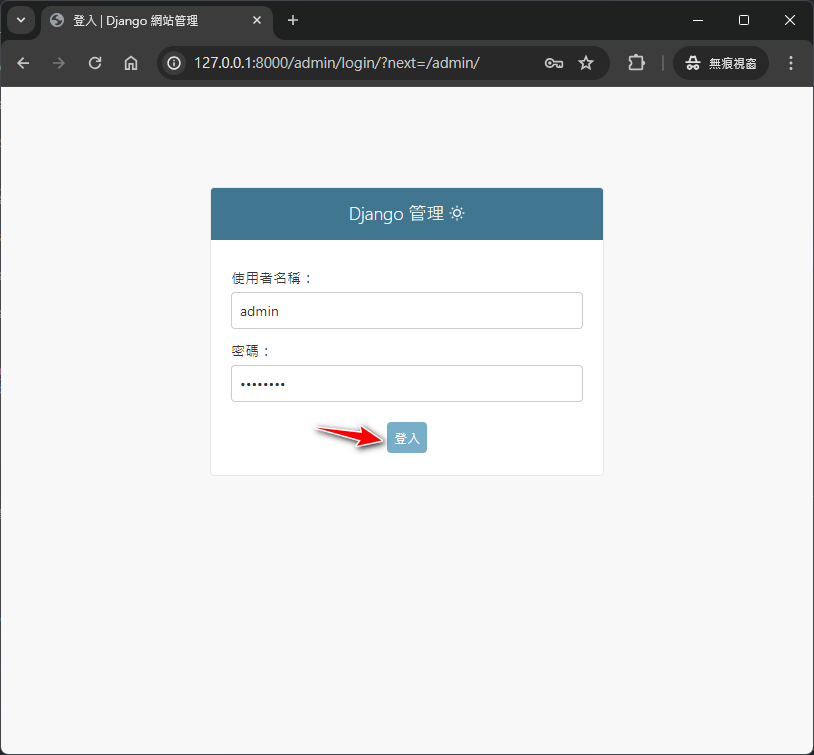Open the extensions puzzle icon
Viewport: 814px width, 755px height.
coord(636,63)
